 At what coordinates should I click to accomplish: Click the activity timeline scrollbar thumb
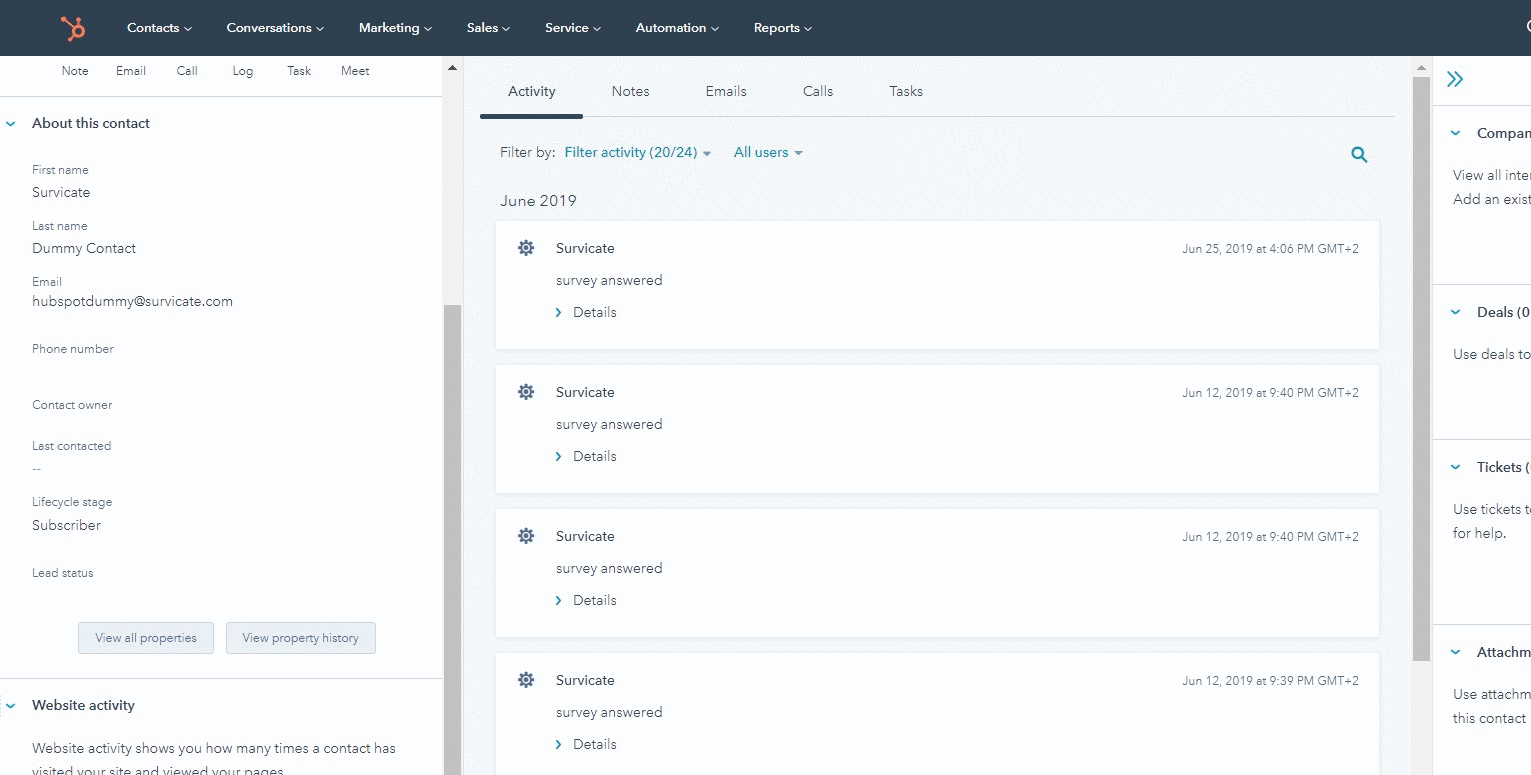click(1421, 368)
